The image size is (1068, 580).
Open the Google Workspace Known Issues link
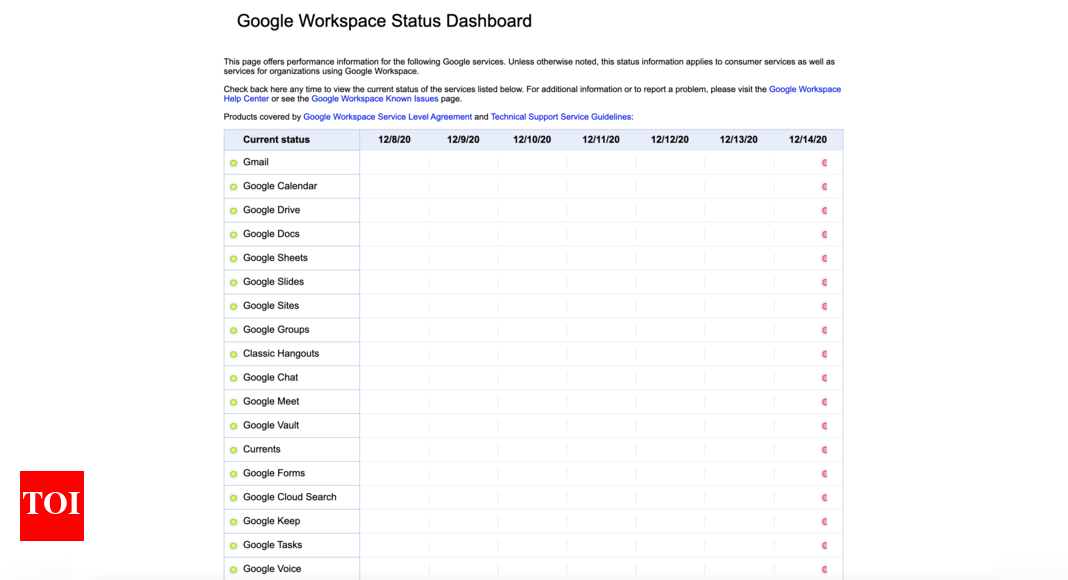pyautogui.click(x=375, y=99)
